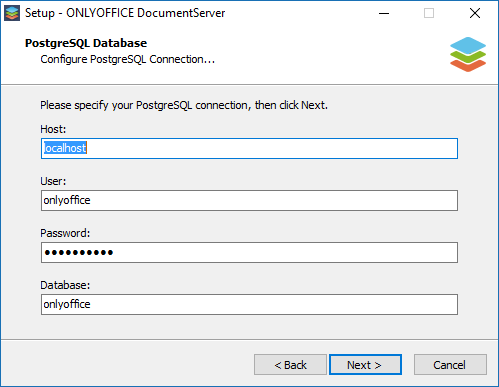Screen dimensions: 499x387
Task: Click the window title "Setup - ONLYOFFICE DocumentServer"
Action: pos(125,13)
